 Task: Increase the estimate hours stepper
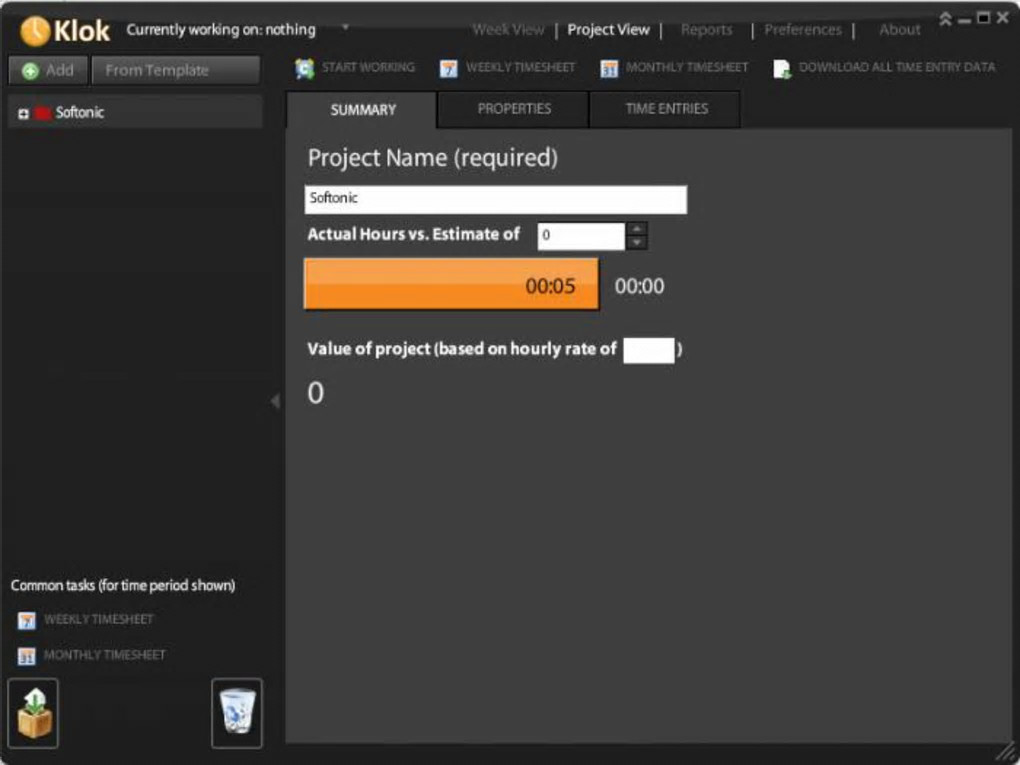pyautogui.click(x=637, y=229)
